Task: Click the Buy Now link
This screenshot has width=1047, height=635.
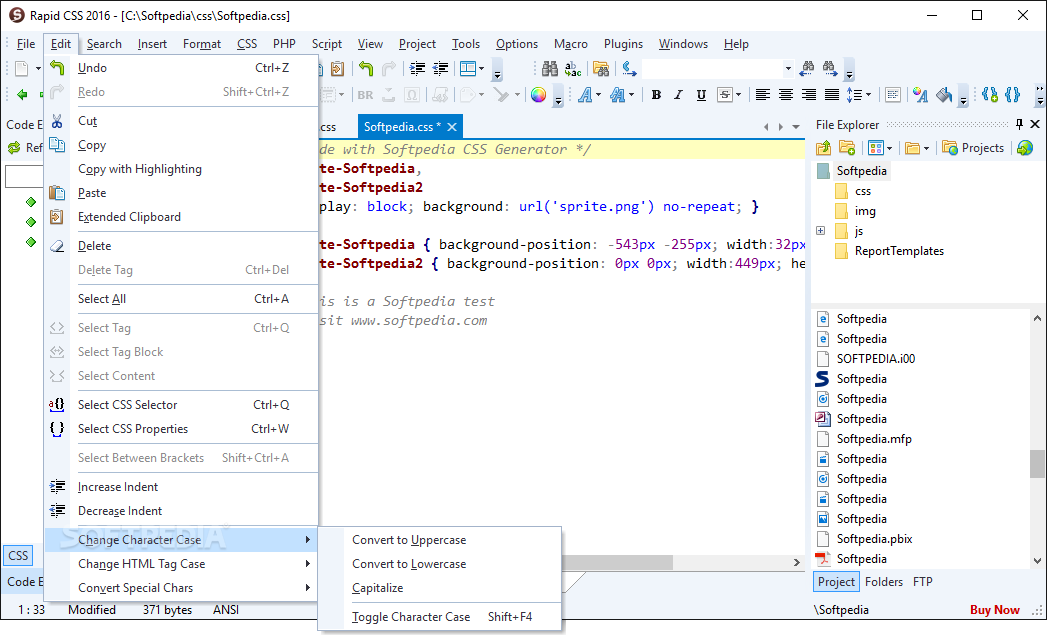Action: 994,610
